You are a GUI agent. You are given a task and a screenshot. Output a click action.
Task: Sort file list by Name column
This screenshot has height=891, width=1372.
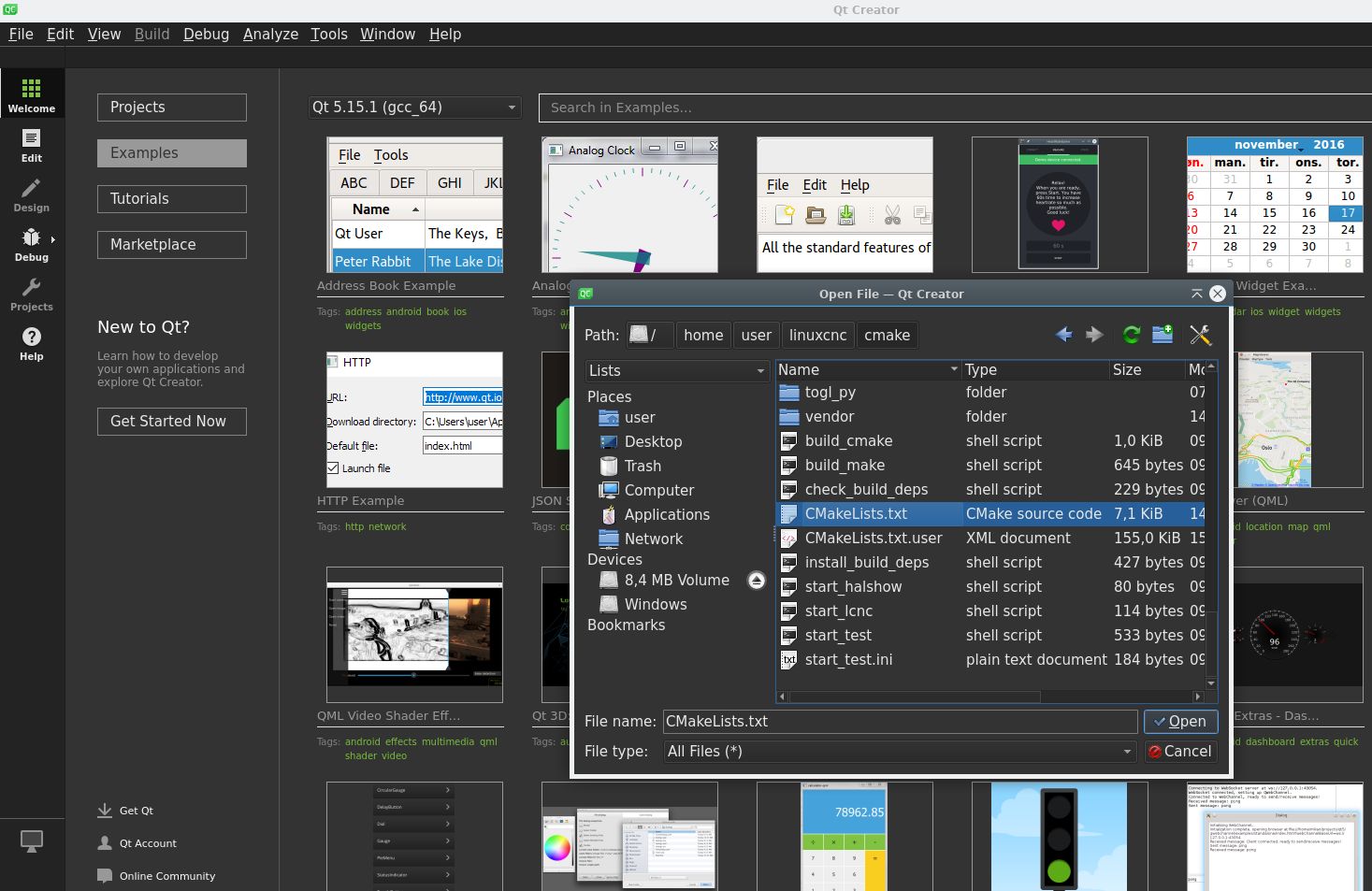point(868,370)
